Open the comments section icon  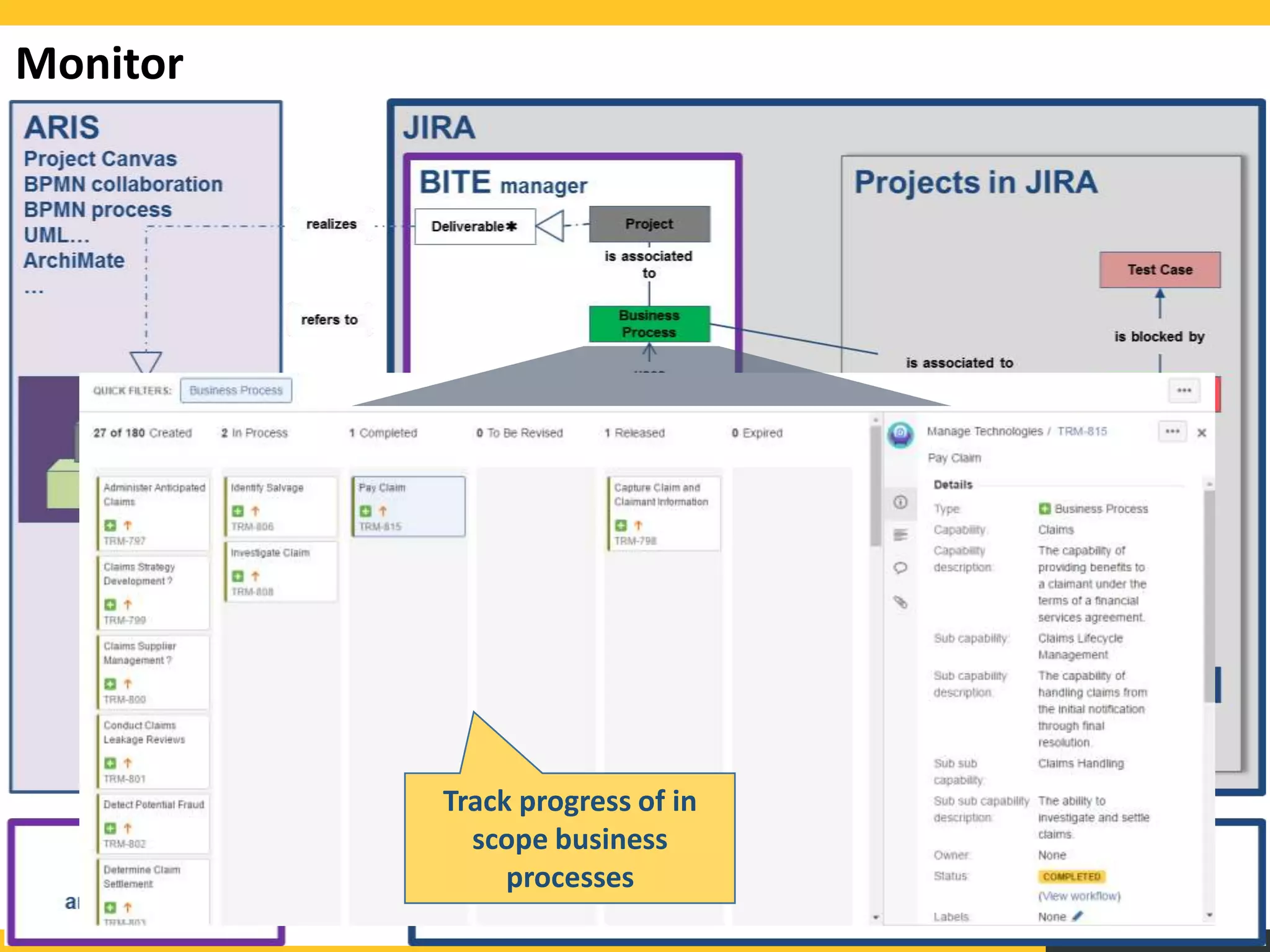click(900, 568)
